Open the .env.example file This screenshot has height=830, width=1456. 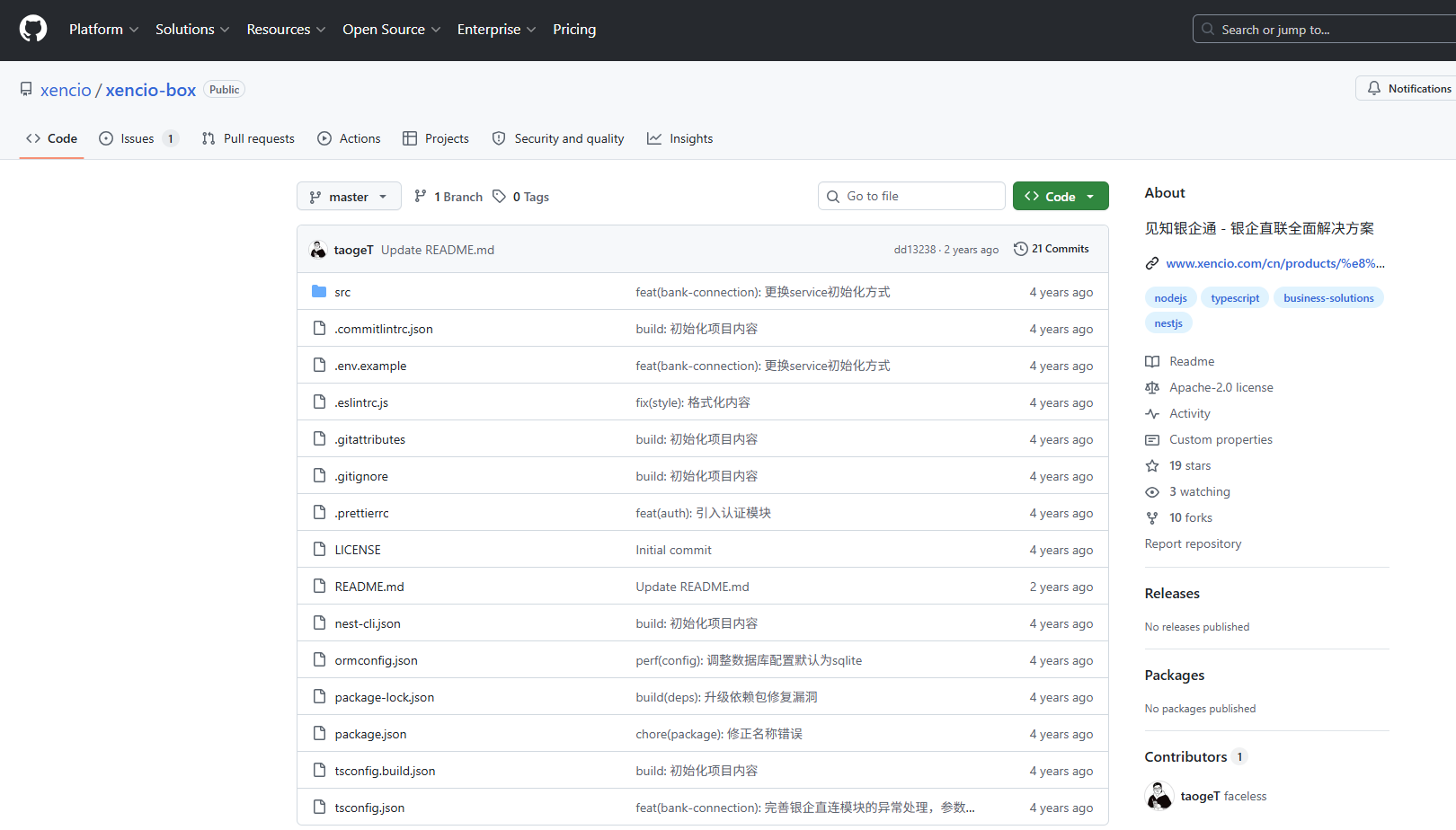pyautogui.click(x=370, y=366)
